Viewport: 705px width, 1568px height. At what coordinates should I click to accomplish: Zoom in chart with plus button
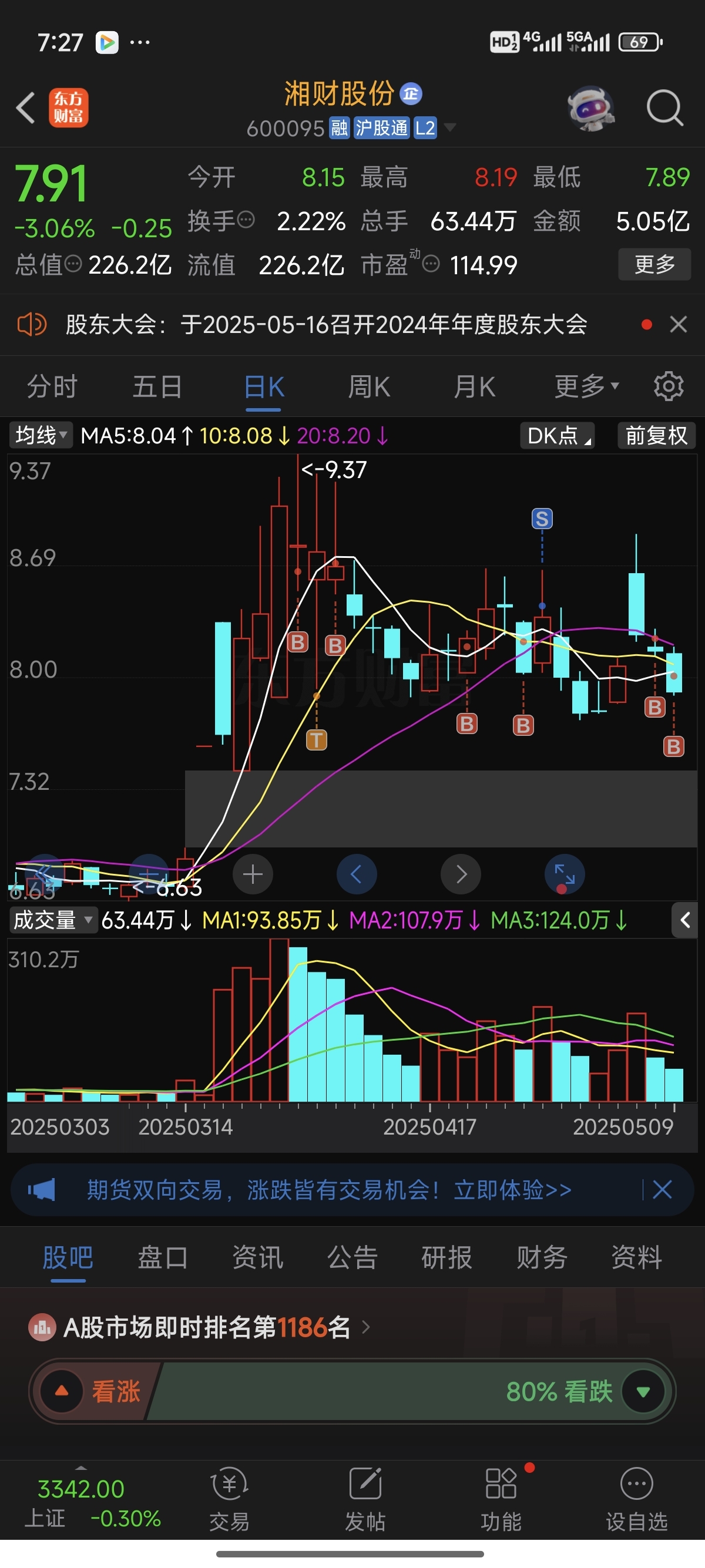253,874
